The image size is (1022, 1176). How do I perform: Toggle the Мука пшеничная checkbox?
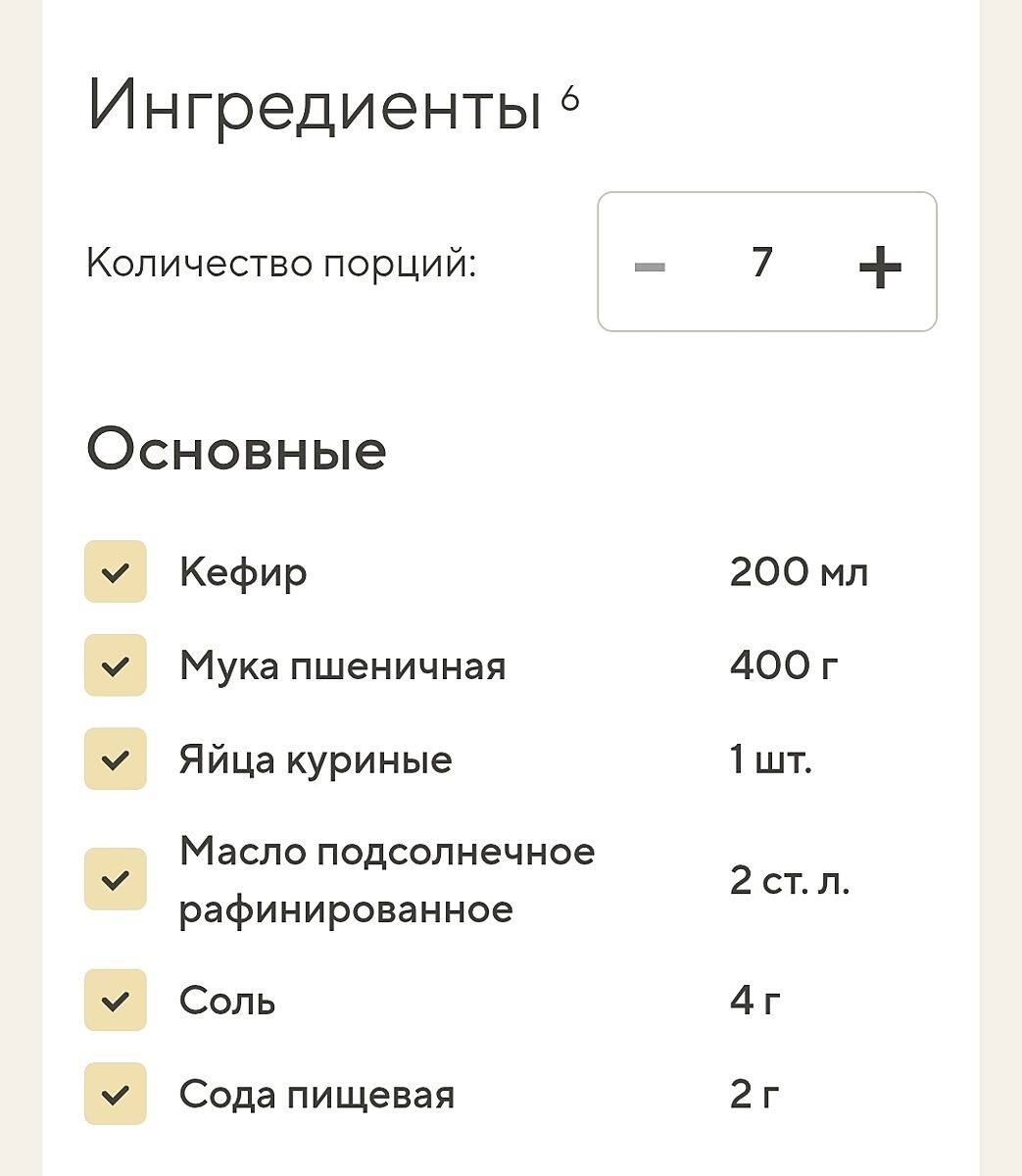tap(116, 665)
